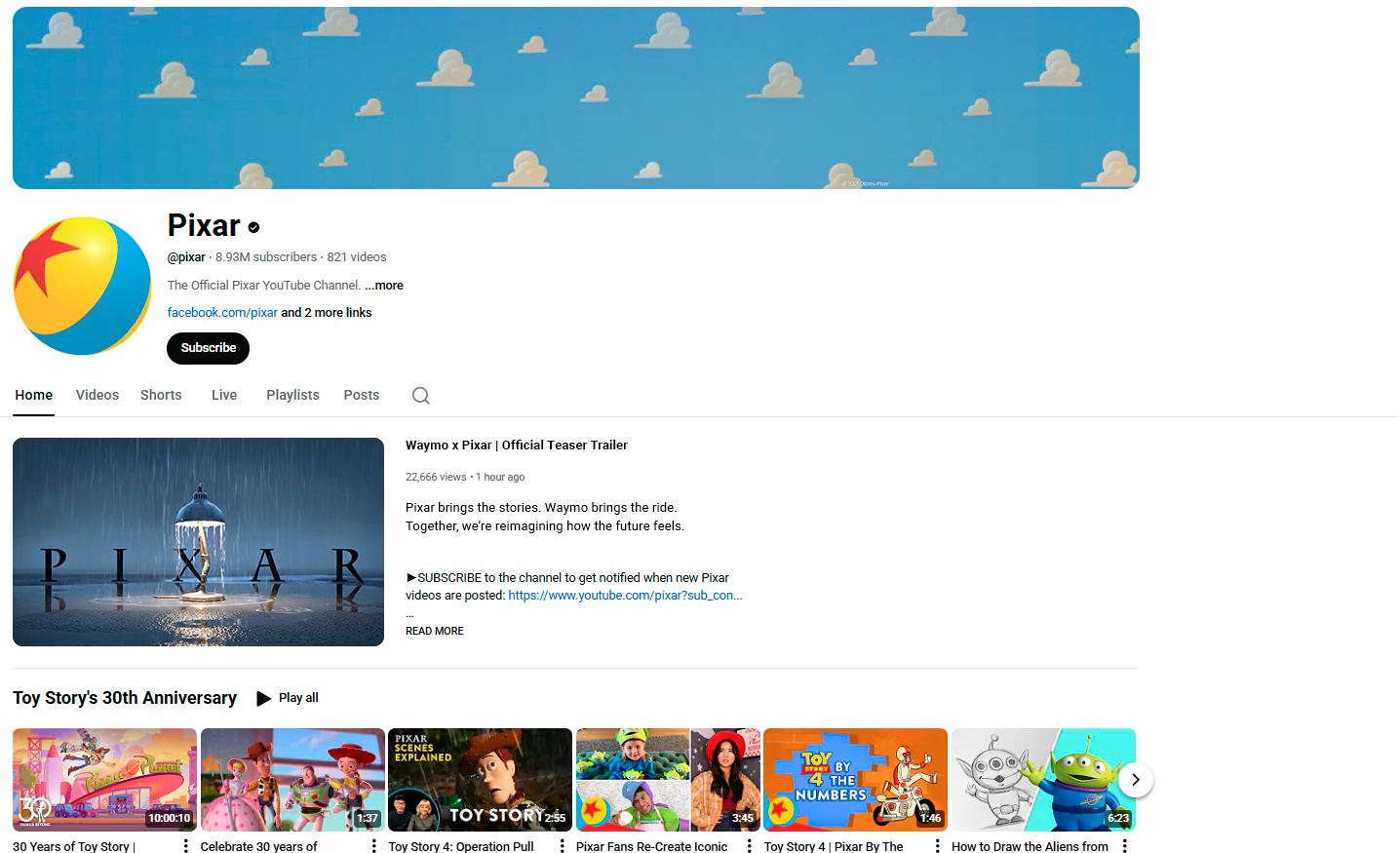The image size is (1400, 853).
Task: Open options for Pixar Fans Re-Create Iconic video
Action: click(x=749, y=846)
